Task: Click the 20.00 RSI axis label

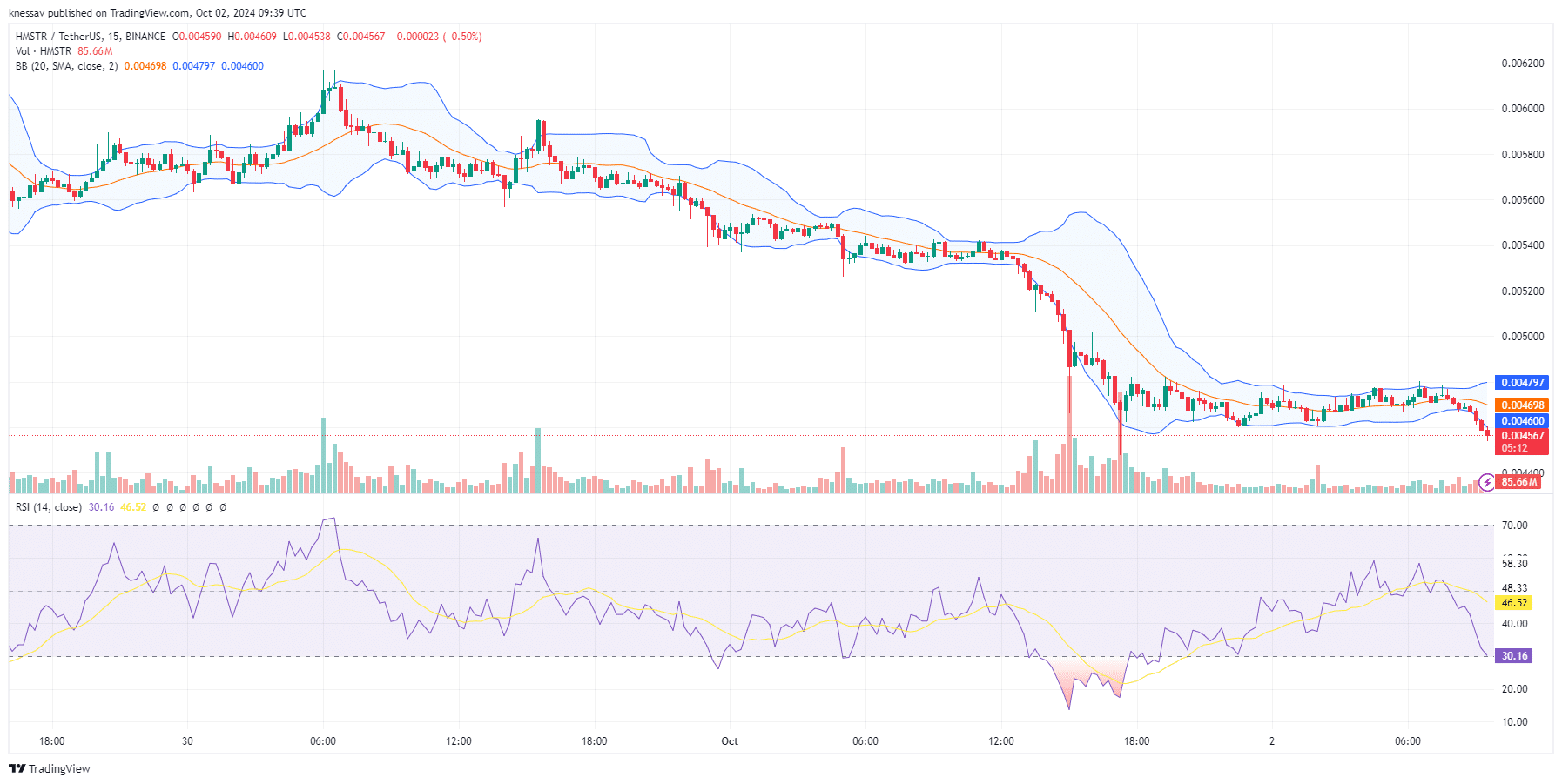Action: [x=1515, y=689]
